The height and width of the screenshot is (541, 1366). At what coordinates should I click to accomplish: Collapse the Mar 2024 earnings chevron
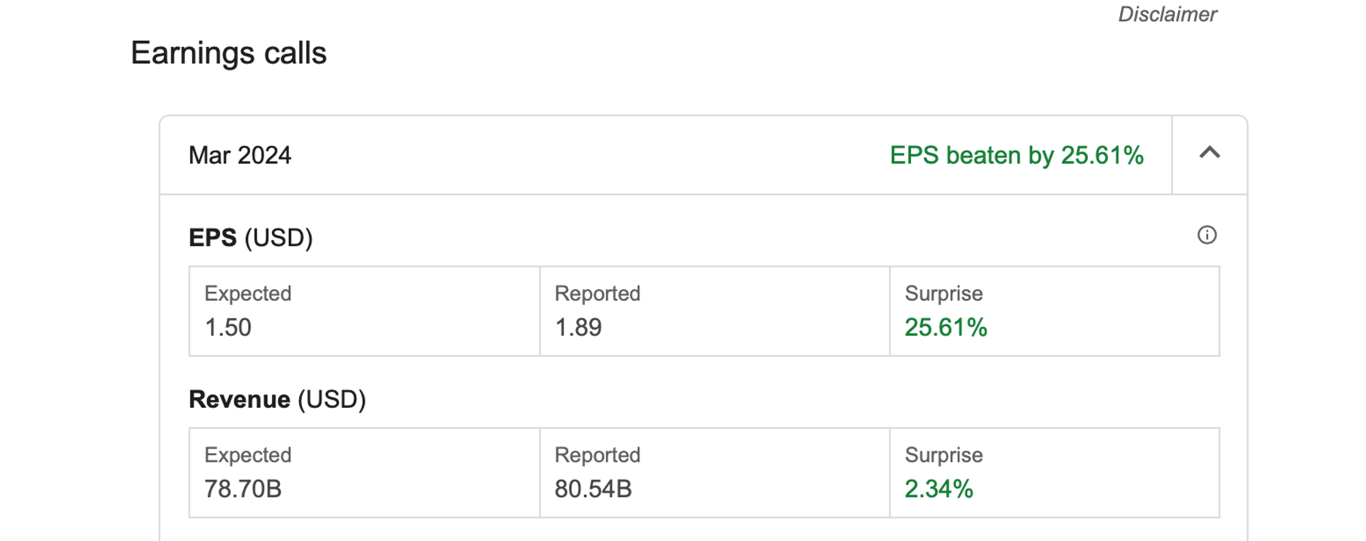point(1209,153)
